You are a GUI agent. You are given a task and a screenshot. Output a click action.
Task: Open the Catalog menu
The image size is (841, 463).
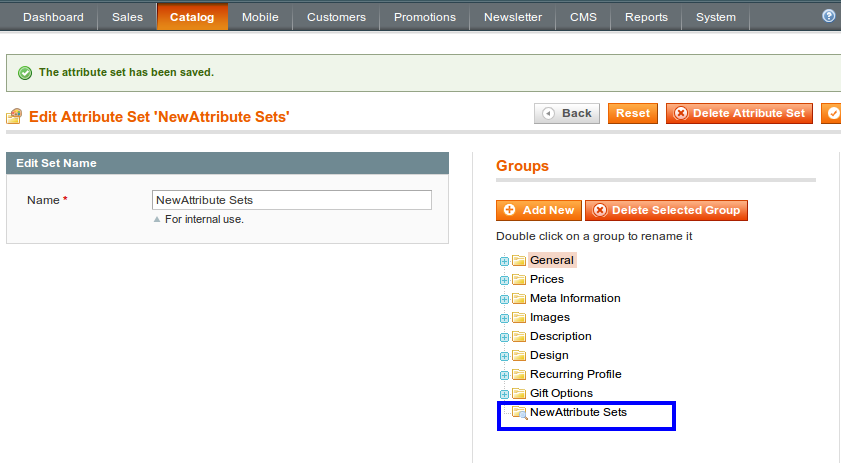click(192, 17)
